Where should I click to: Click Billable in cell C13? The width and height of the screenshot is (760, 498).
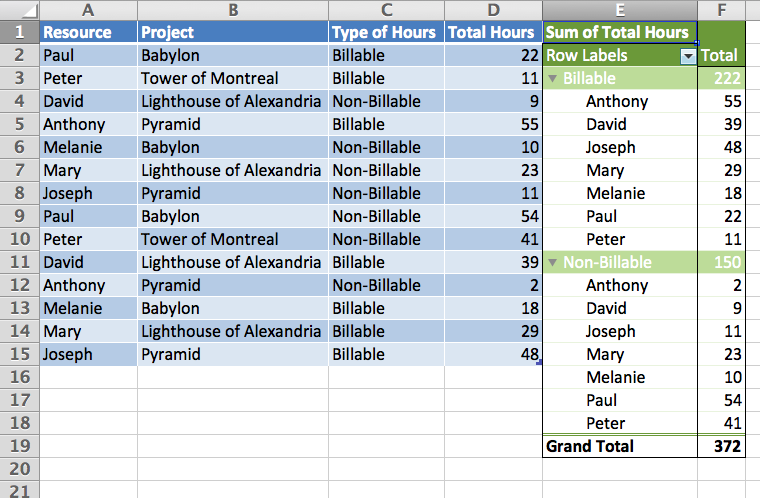coord(386,308)
